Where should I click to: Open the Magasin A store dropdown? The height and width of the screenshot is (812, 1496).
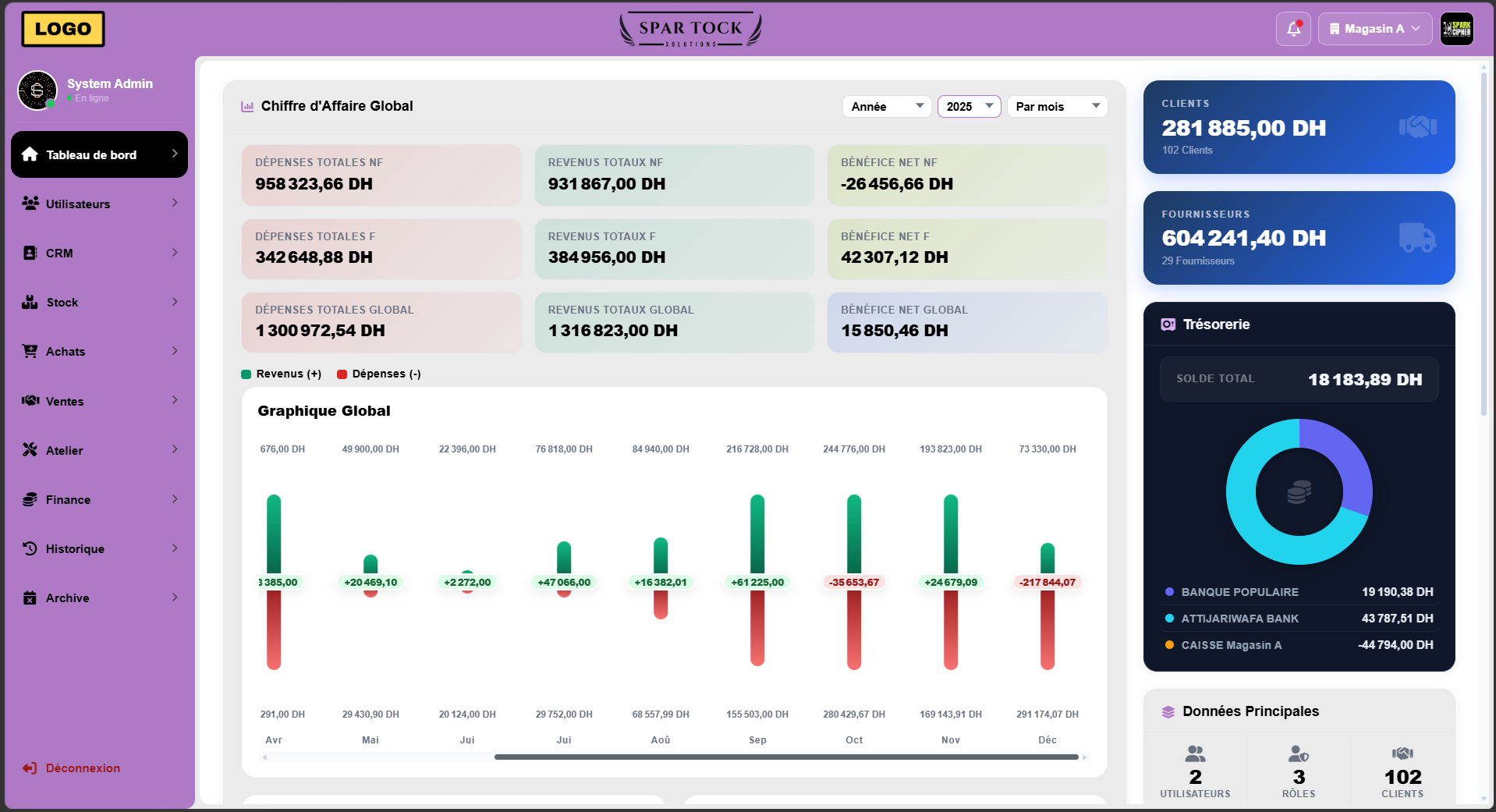(x=1374, y=29)
